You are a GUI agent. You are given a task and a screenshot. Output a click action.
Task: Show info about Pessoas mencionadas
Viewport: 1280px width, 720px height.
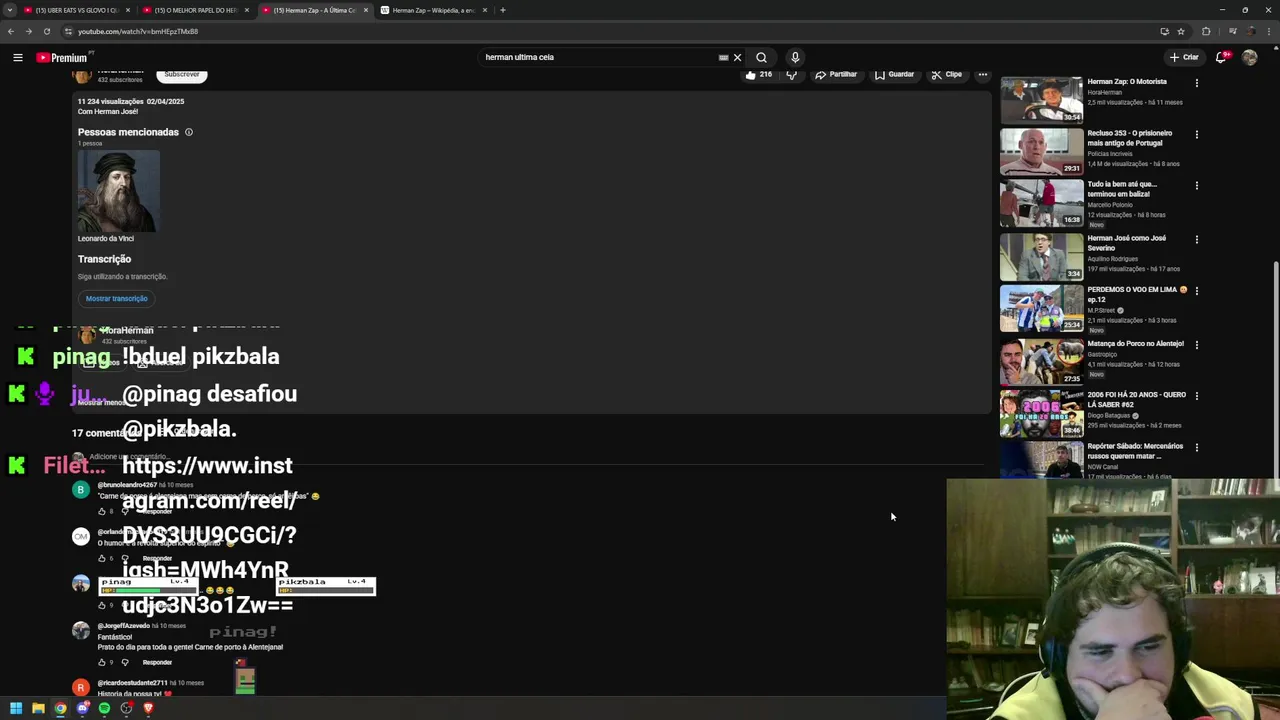[188, 132]
